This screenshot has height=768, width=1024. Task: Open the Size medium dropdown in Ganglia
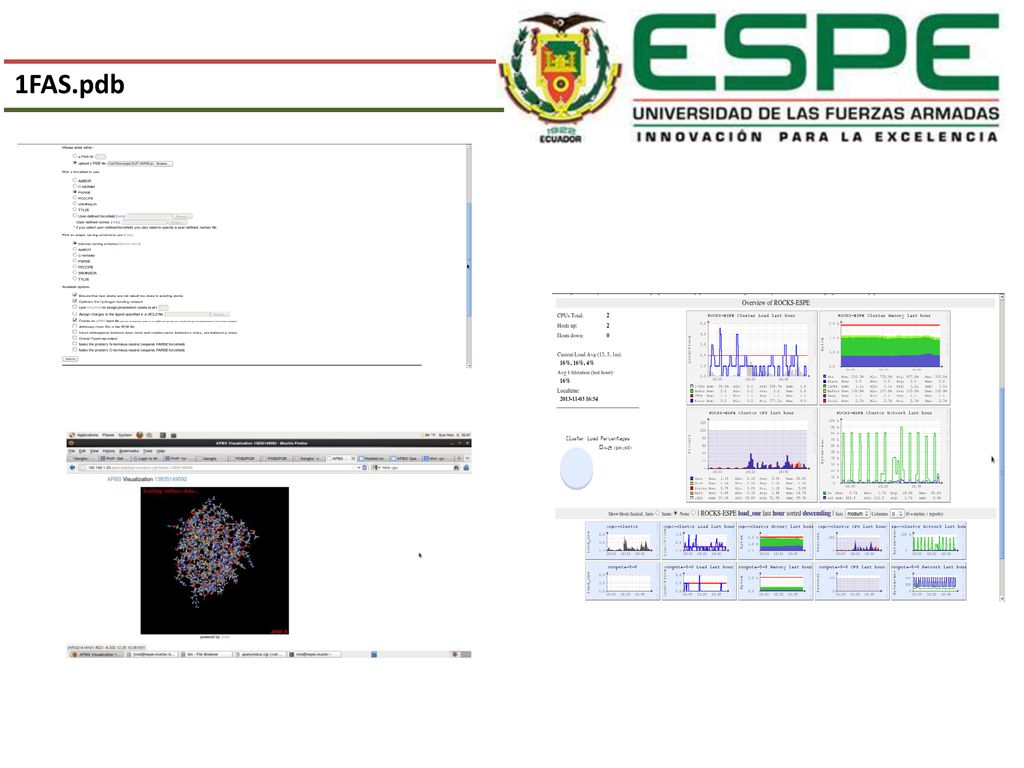pyautogui.click(x=857, y=514)
